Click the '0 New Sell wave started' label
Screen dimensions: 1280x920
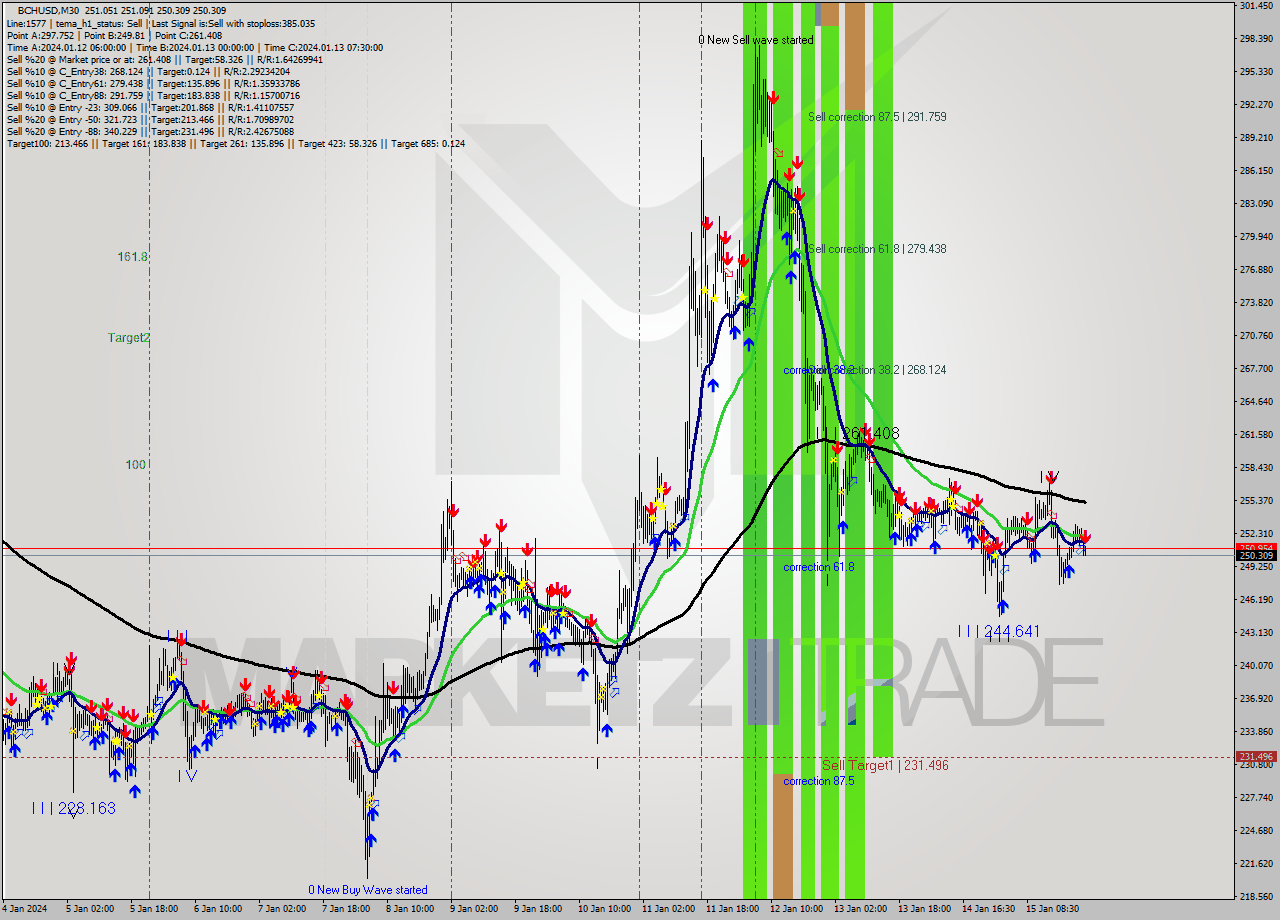click(x=756, y=40)
